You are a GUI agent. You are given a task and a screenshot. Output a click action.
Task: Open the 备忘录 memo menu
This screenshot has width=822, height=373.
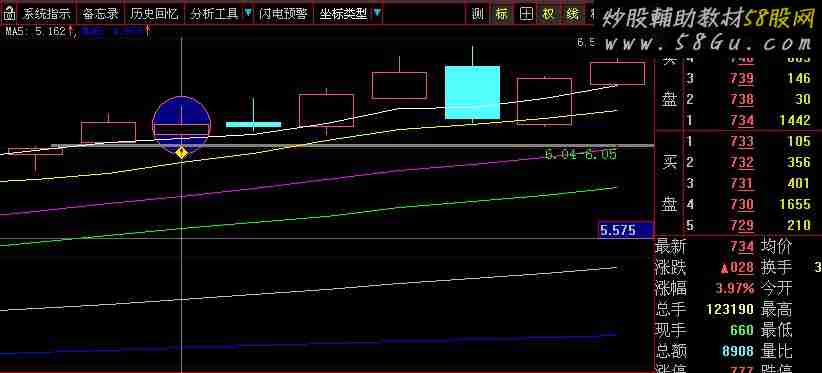100,14
